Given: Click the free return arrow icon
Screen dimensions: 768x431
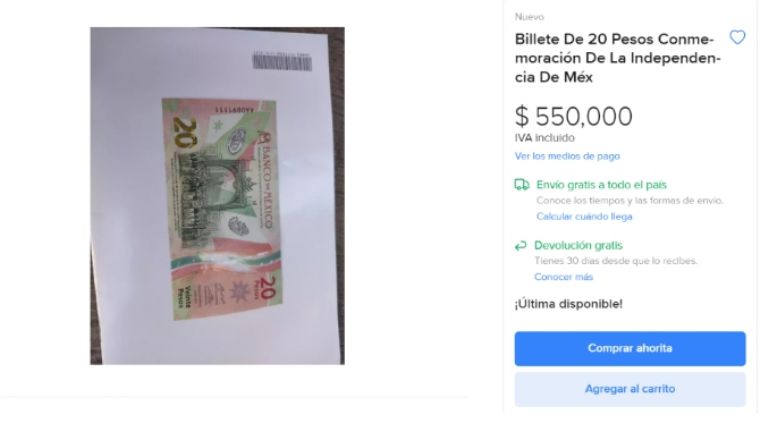Looking at the screenshot, I should [x=520, y=245].
